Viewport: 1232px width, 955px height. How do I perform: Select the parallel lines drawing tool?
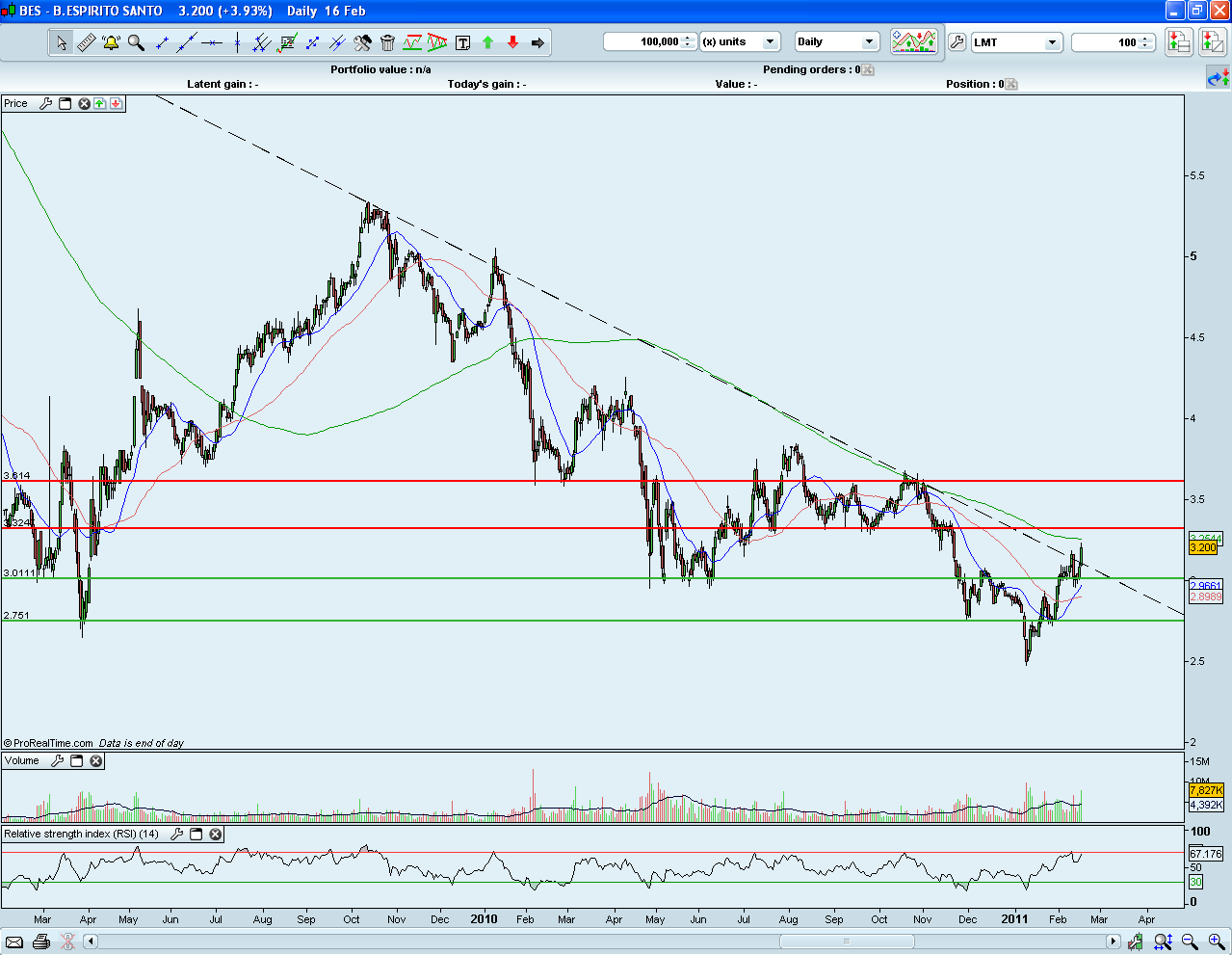tap(337, 42)
